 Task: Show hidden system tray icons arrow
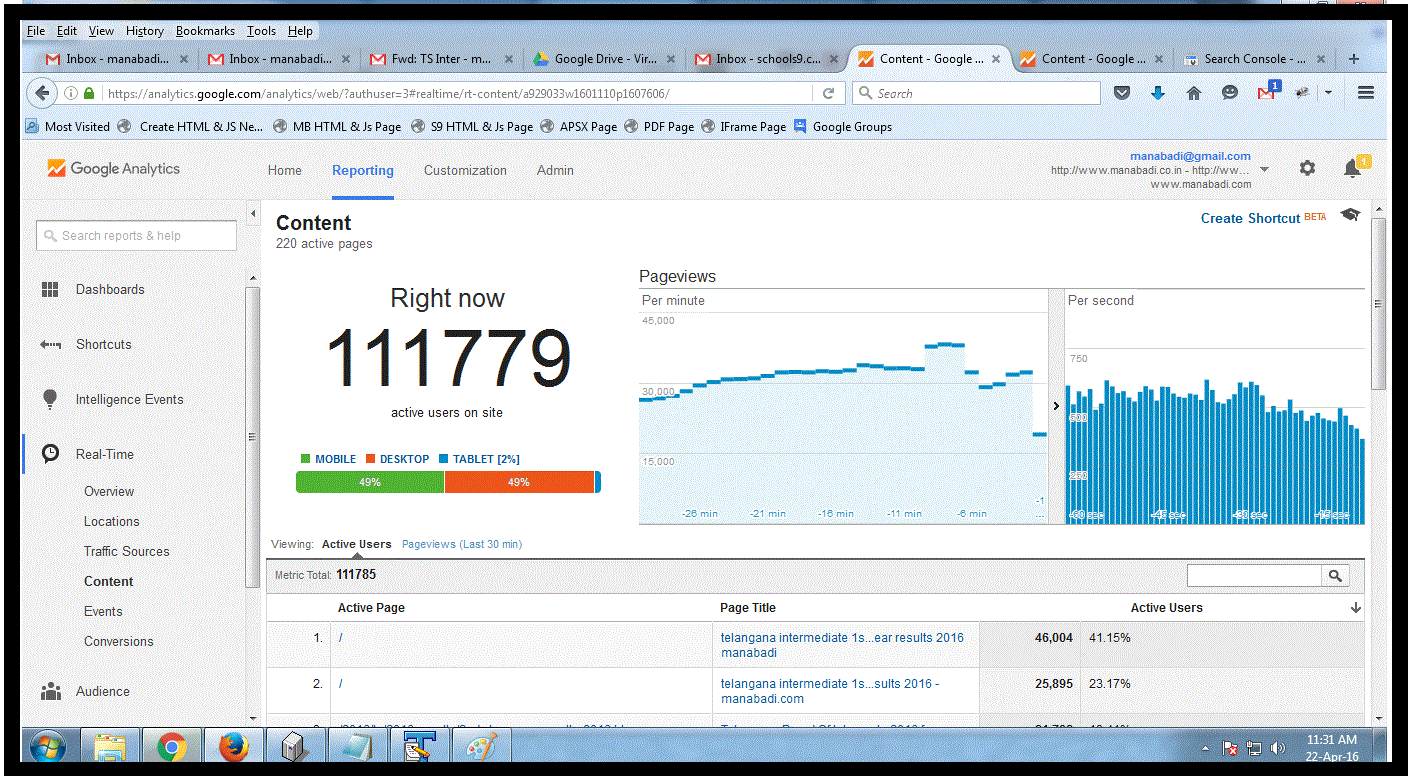point(1206,748)
